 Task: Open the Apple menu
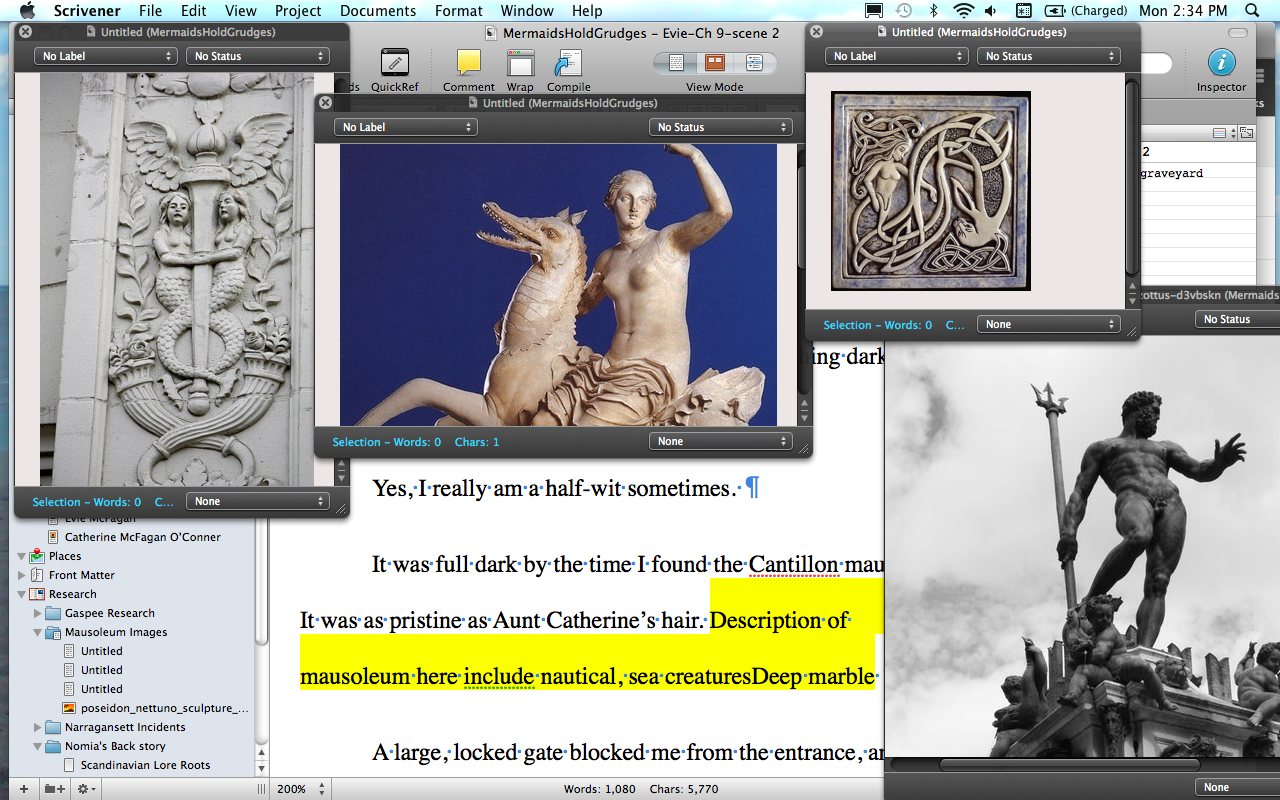tap(27, 11)
